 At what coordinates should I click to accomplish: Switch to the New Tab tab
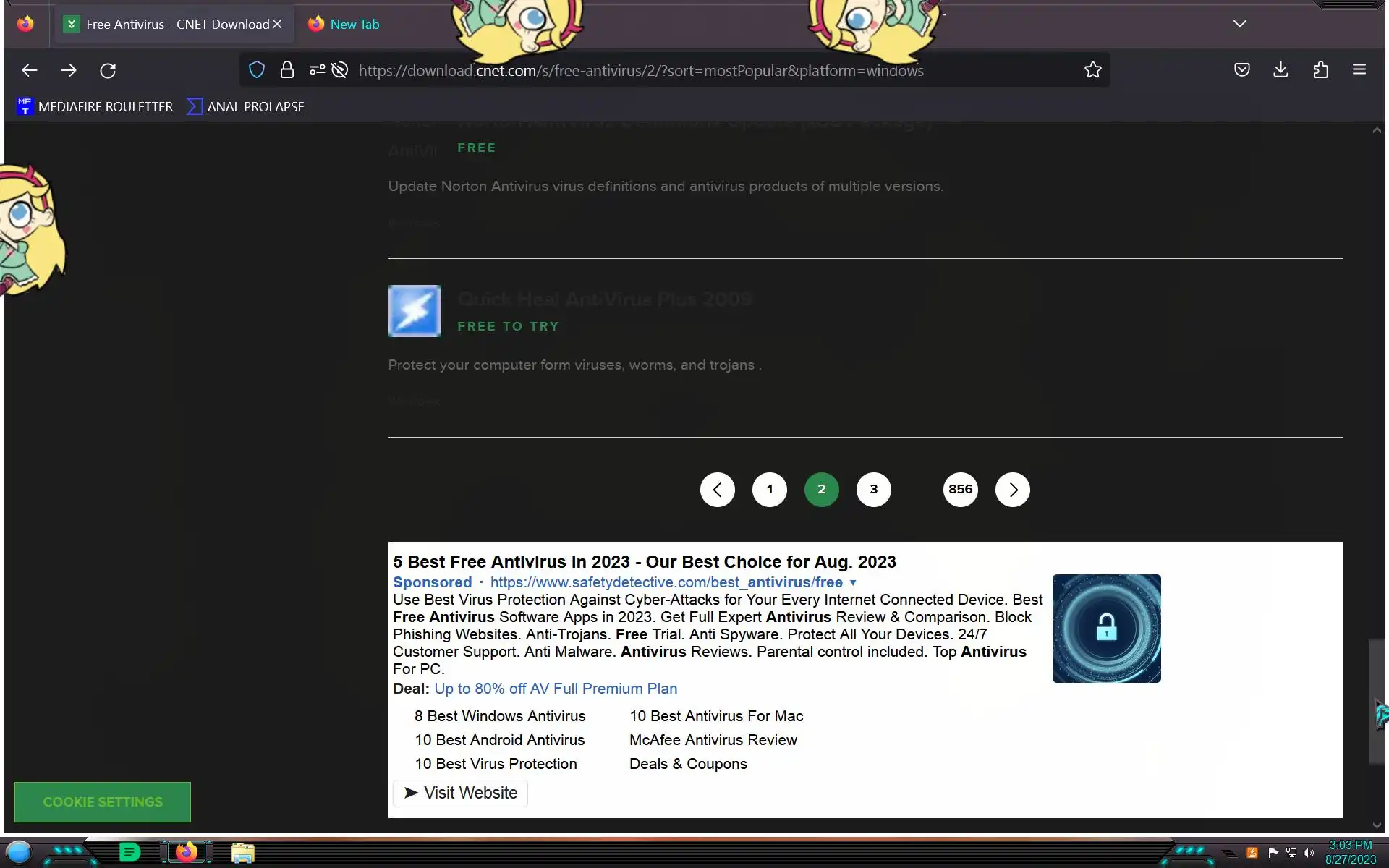click(354, 24)
